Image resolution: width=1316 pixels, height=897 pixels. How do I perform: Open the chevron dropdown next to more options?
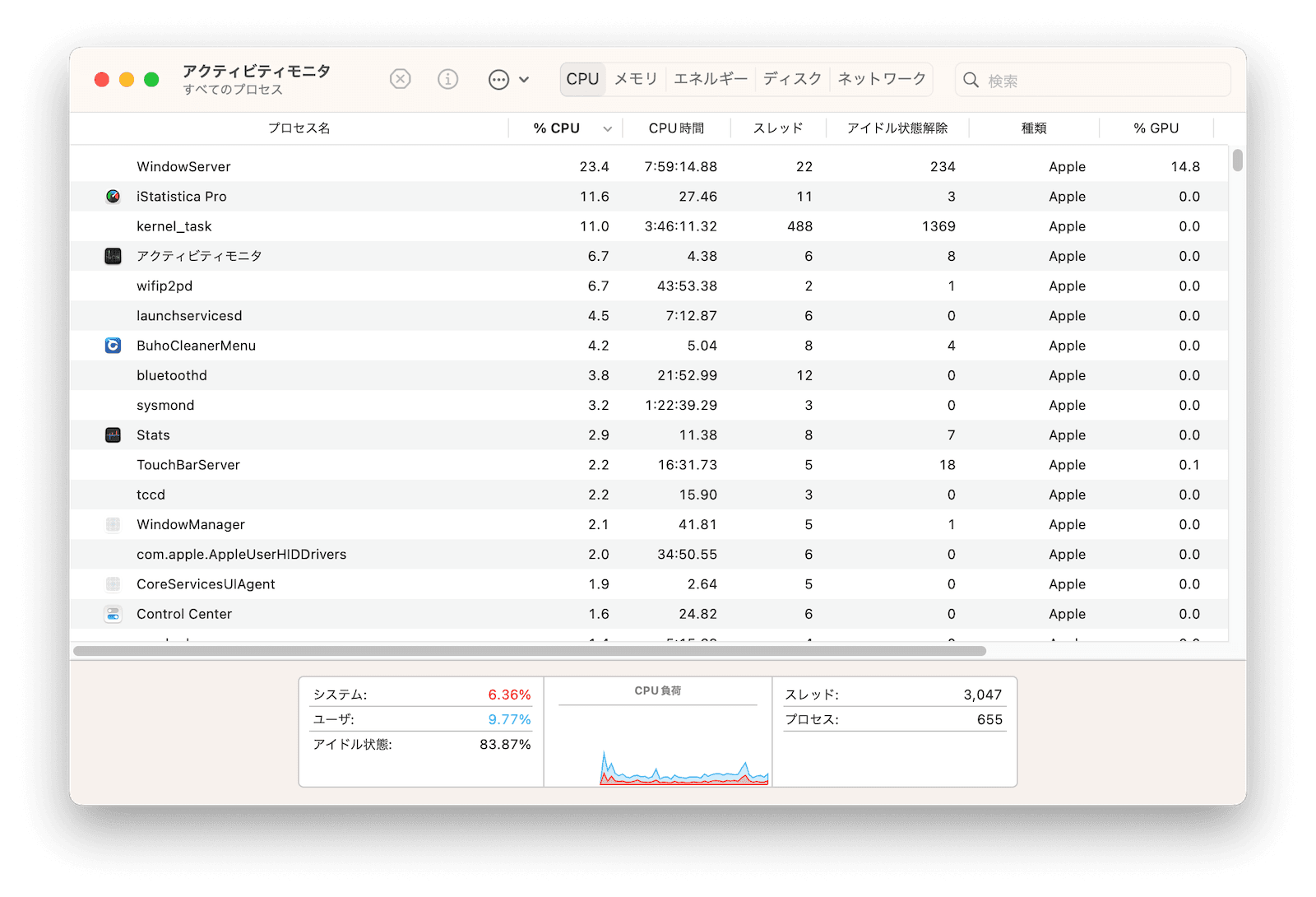pos(523,81)
